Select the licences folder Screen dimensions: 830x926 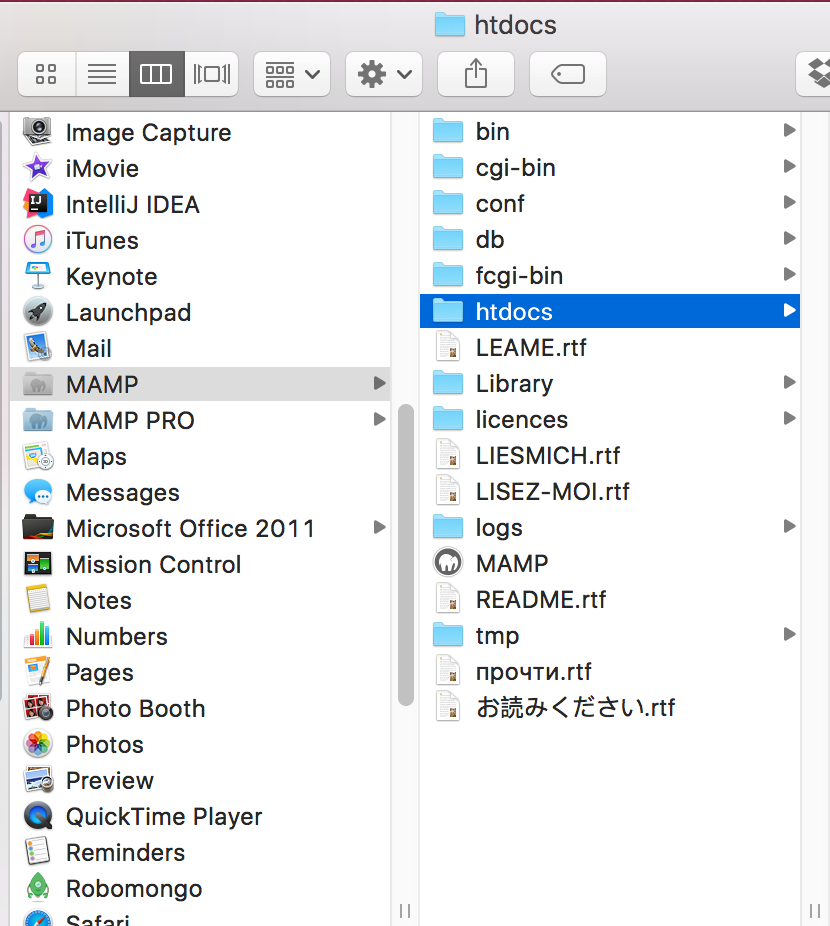pyautogui.click(x=610, y=419)
